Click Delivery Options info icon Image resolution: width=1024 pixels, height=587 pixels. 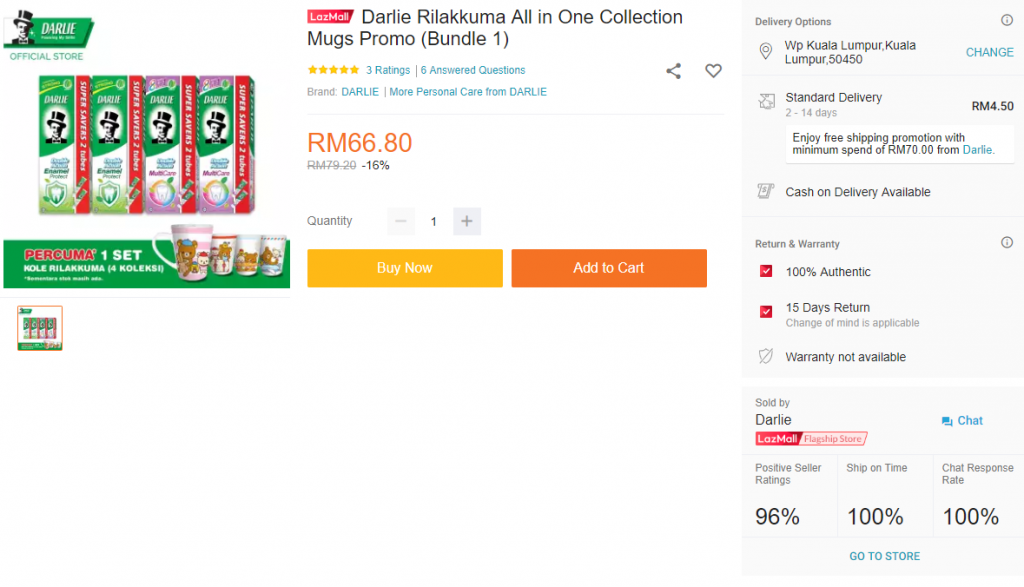click(x=1007, y=21)
